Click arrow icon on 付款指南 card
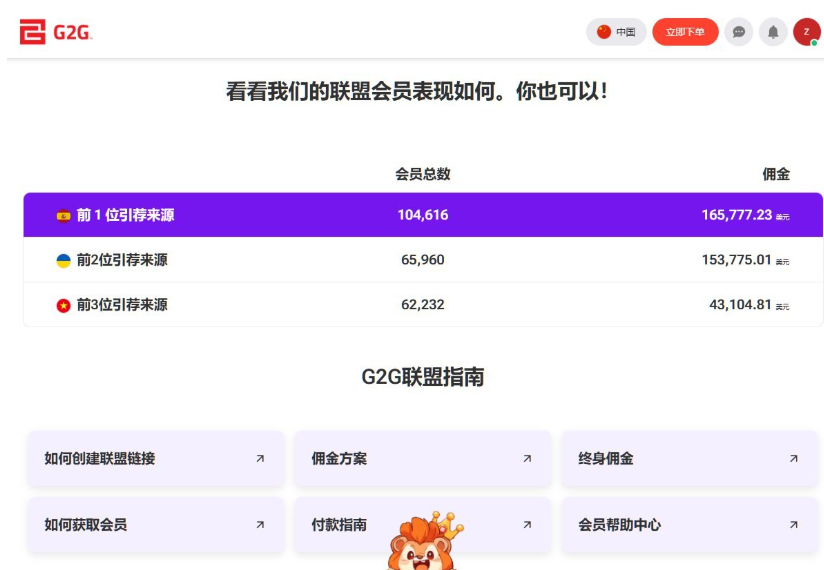824x570 pixels. (527, 525)
